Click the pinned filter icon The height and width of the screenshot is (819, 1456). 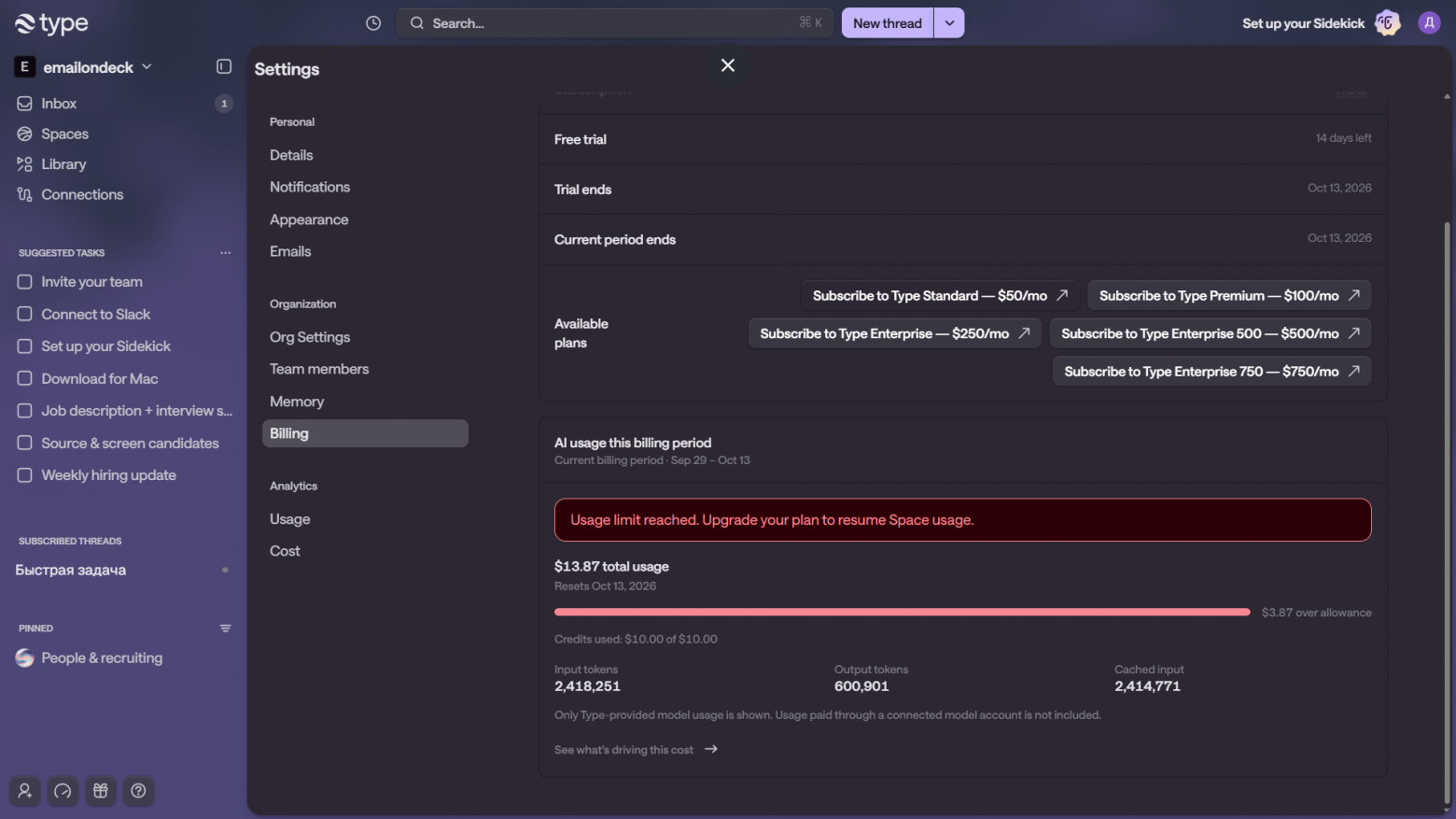click(x=225, y=628)
